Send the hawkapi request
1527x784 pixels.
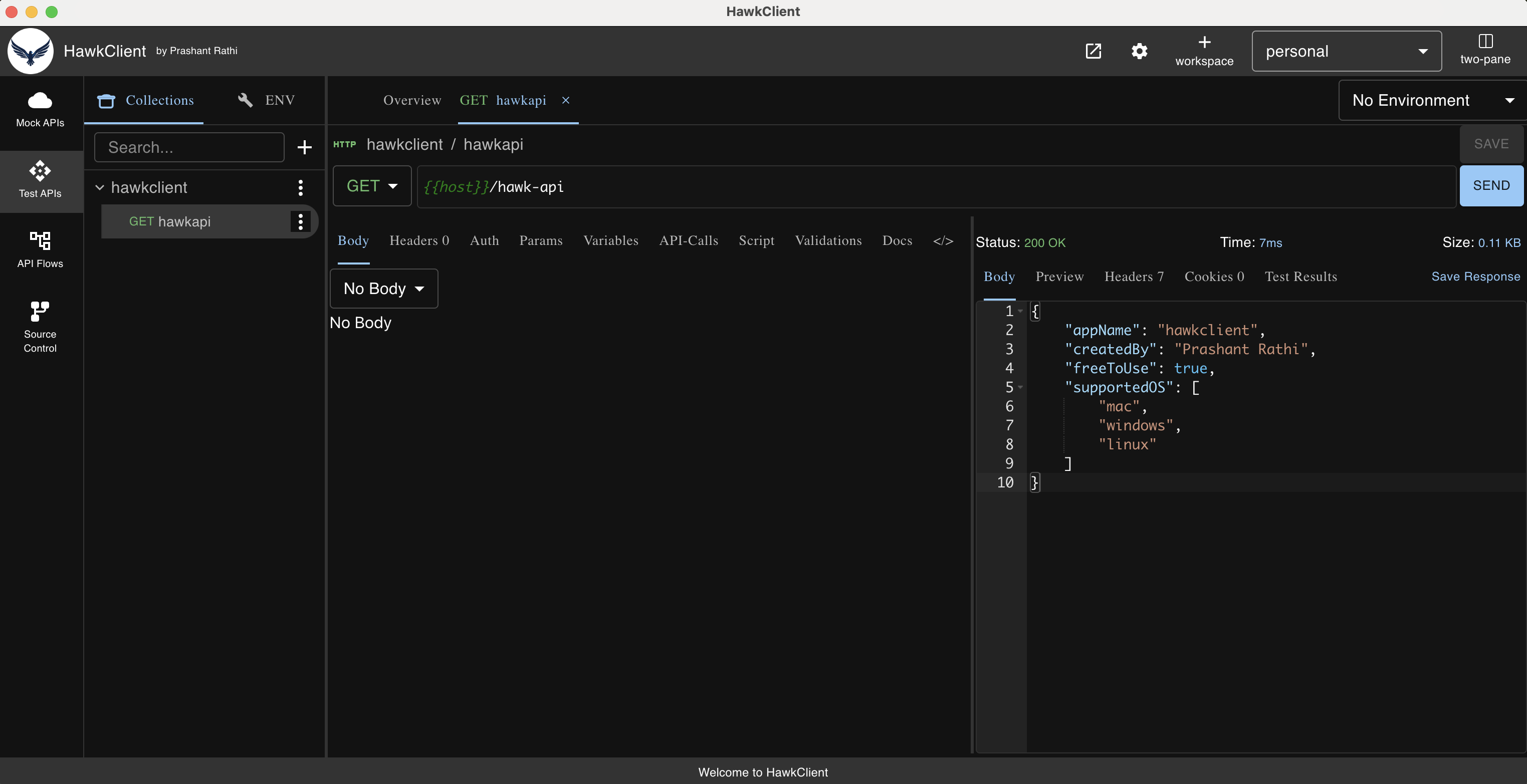tap(1491, 185)
